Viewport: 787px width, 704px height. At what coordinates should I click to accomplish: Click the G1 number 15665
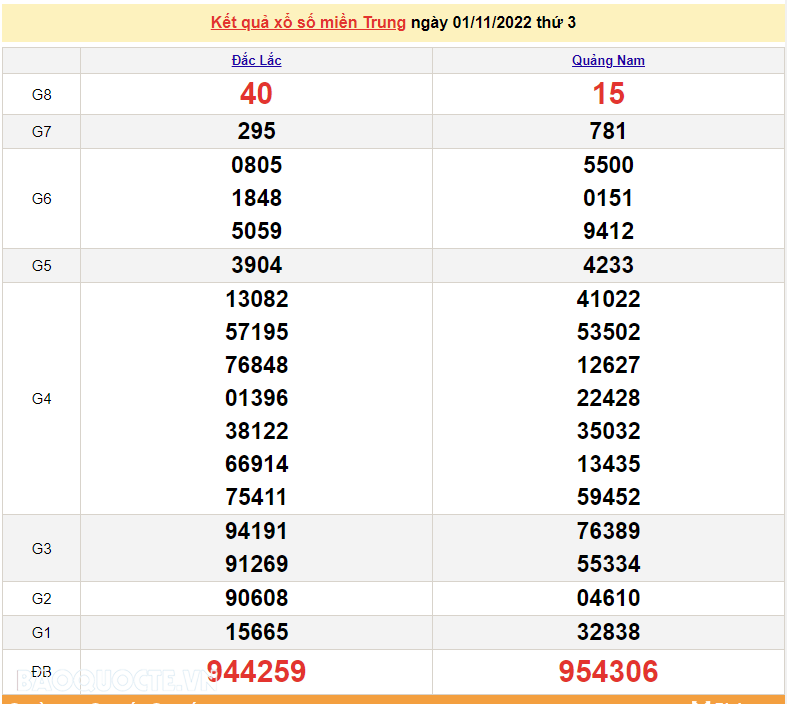(256, 632)
